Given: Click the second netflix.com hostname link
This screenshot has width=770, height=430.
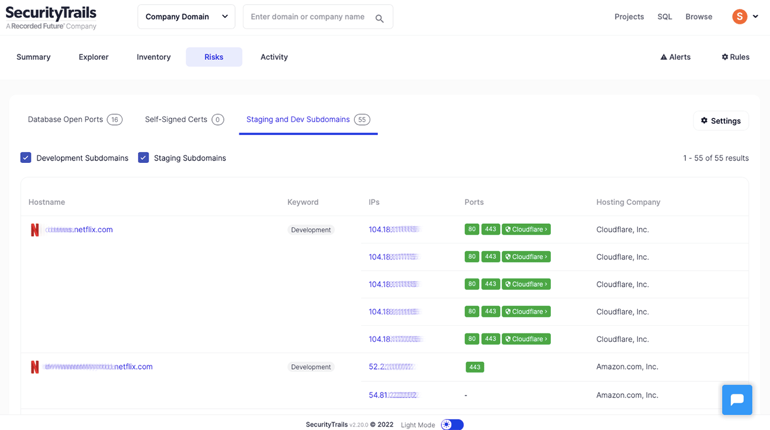Looking at the screenshot, I should click(98, 367).
